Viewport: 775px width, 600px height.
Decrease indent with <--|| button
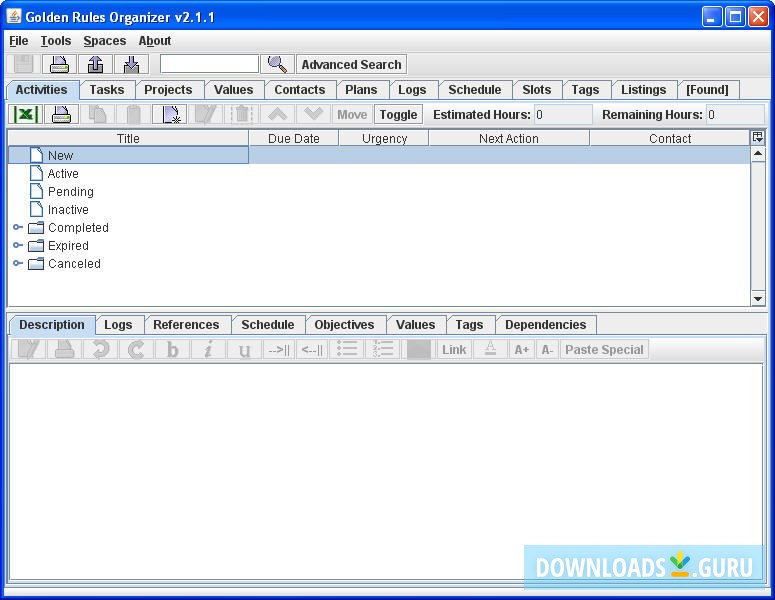(312, 349)
